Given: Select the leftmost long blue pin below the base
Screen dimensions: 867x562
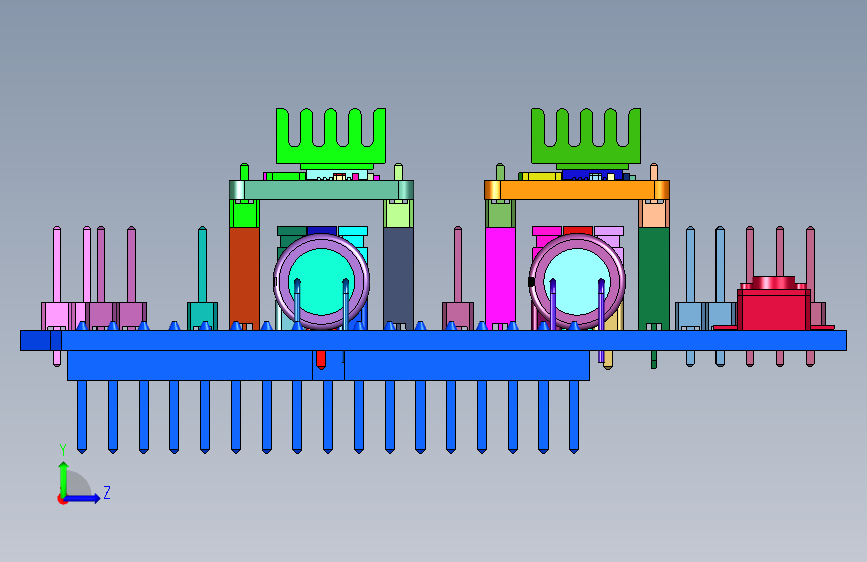Looking at the screenshot, I should point(82,417).
